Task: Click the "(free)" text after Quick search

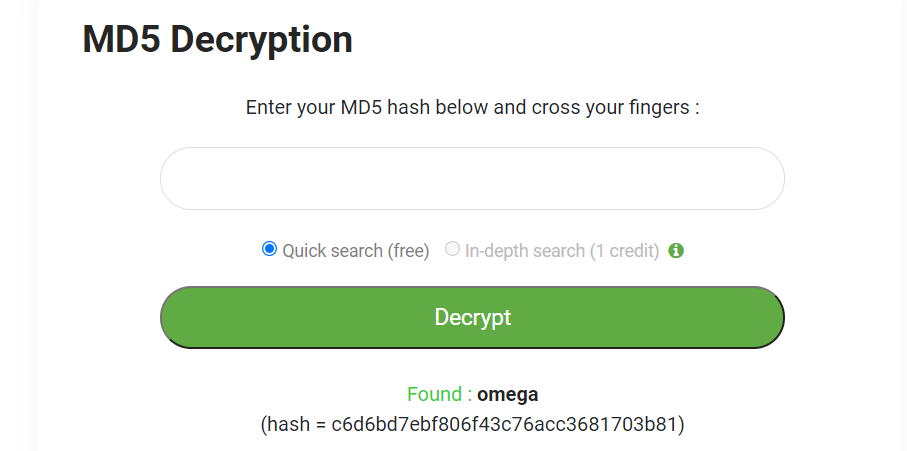Action: tap(408, 250)
